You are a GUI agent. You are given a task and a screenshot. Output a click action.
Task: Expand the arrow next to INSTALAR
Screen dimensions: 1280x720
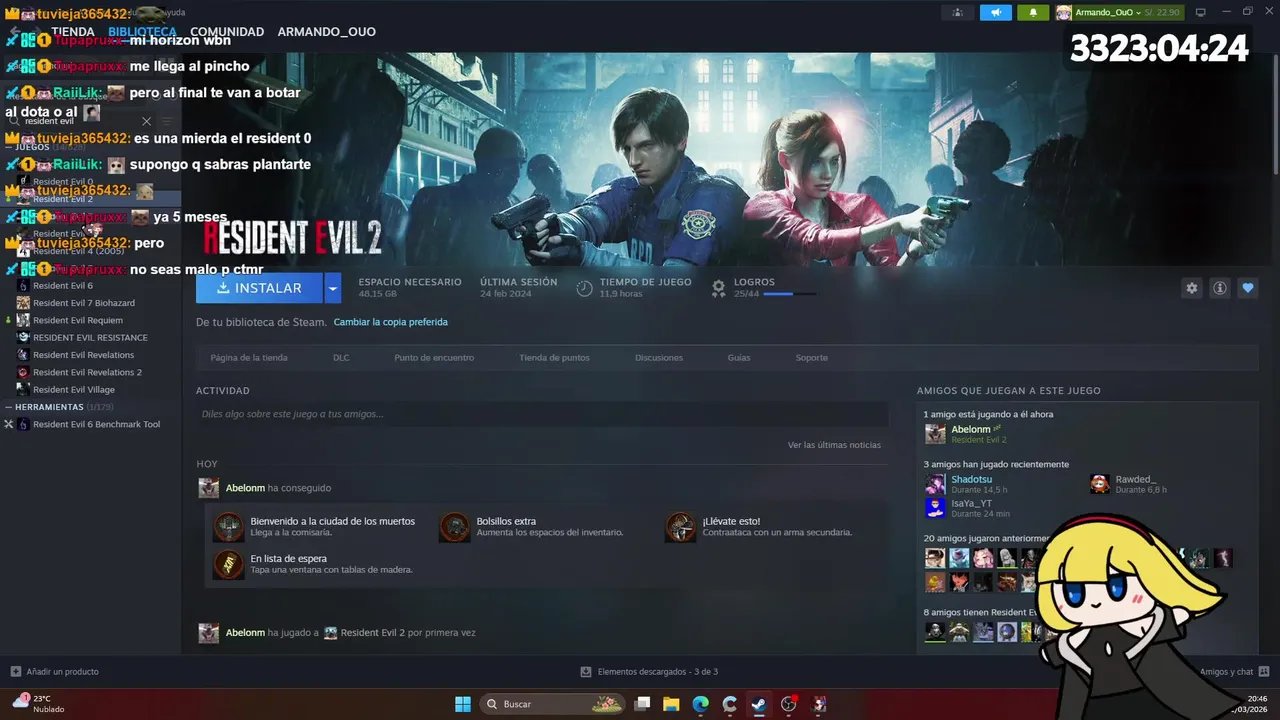333,288
